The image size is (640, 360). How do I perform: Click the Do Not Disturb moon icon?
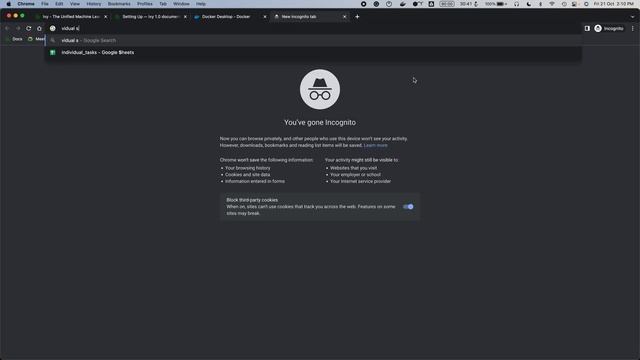point(529,4)
